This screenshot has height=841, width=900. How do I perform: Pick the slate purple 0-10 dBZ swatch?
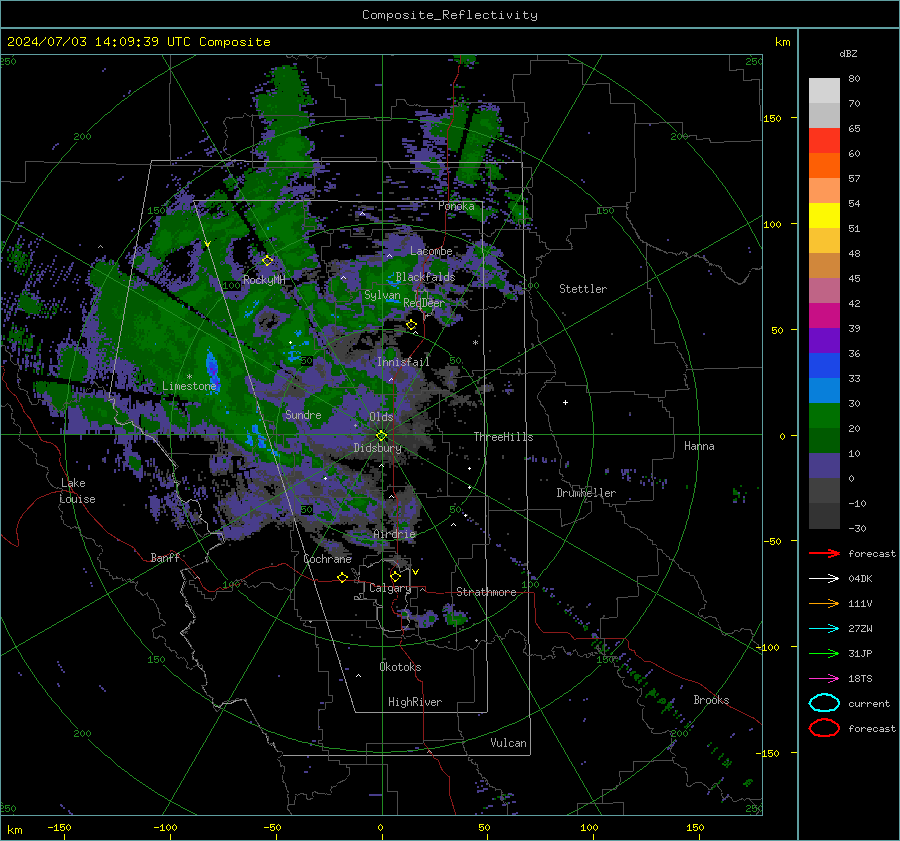click(x=824, y=465)
